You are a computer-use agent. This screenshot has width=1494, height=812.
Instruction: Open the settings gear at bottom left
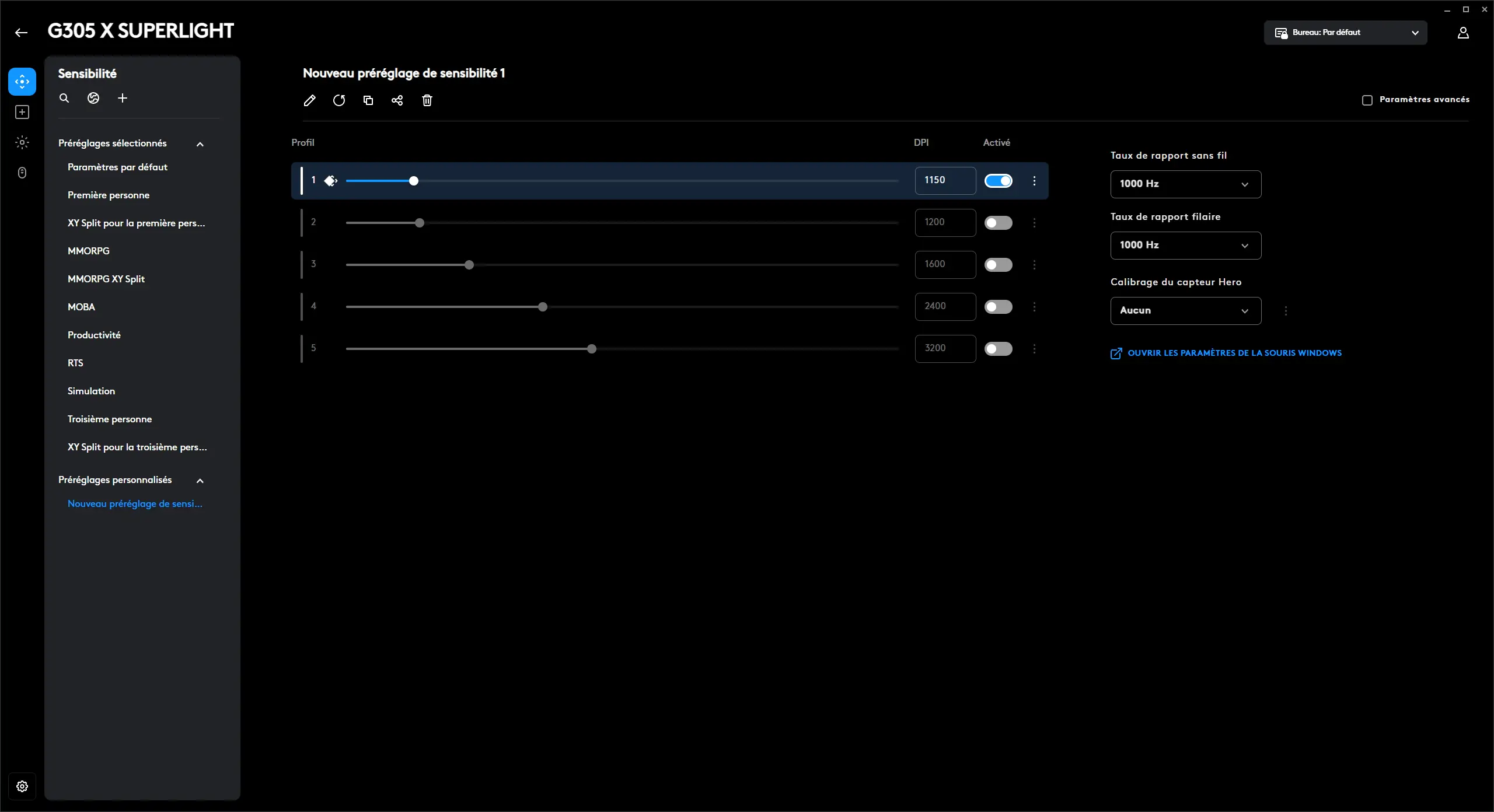pyautogui.click(x=22, y=786)
